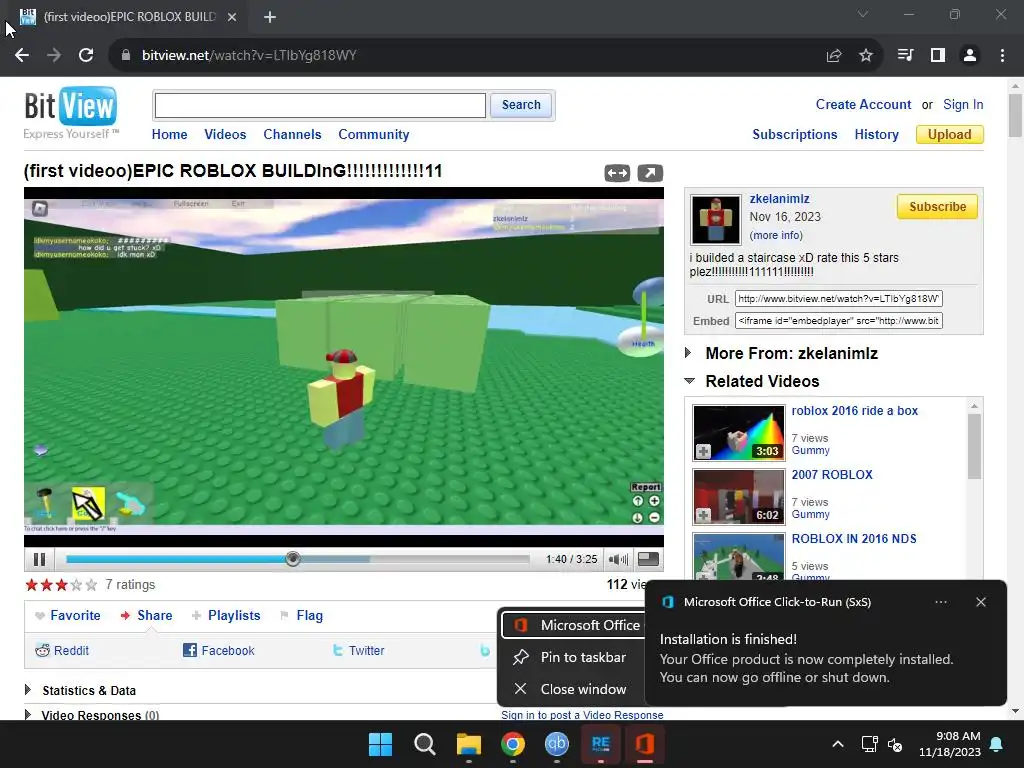Viewport: 1024px width, 768px height.
Task: Open the Community nav link
Action: coord(374,135)
